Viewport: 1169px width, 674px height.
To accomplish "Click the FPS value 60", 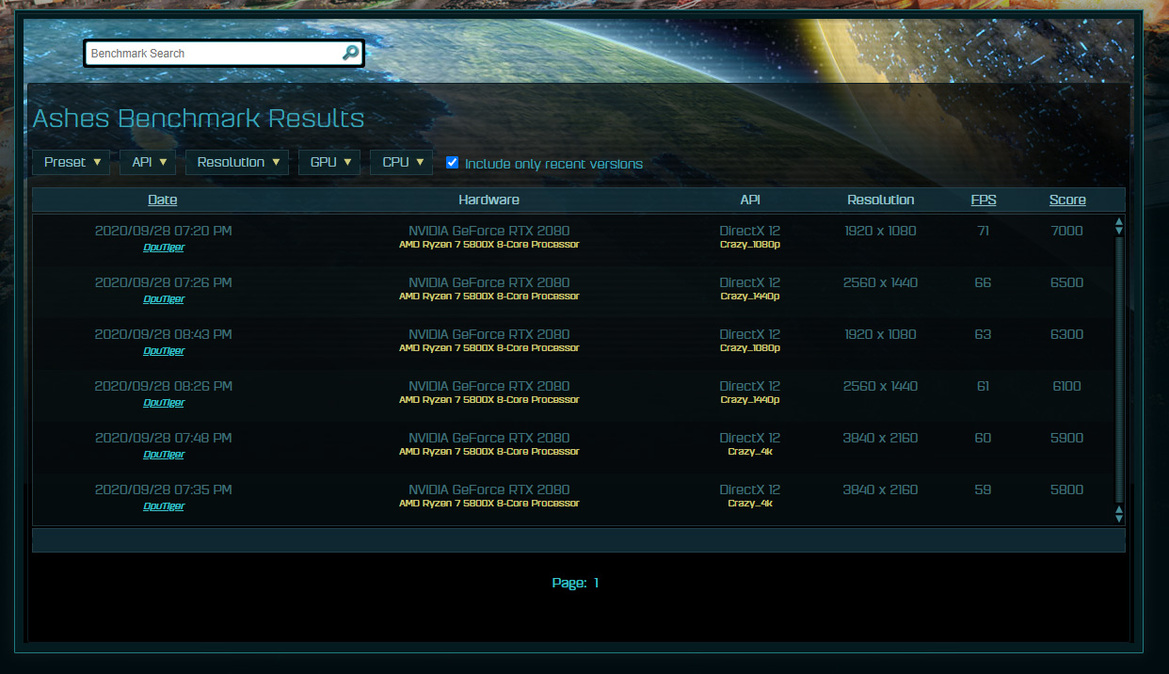I will 983,438.
